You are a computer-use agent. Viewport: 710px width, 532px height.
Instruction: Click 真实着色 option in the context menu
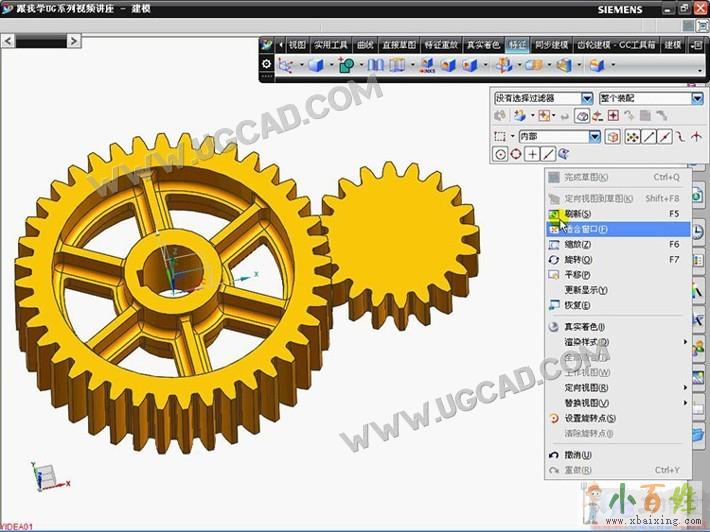(x=585, y=327)
